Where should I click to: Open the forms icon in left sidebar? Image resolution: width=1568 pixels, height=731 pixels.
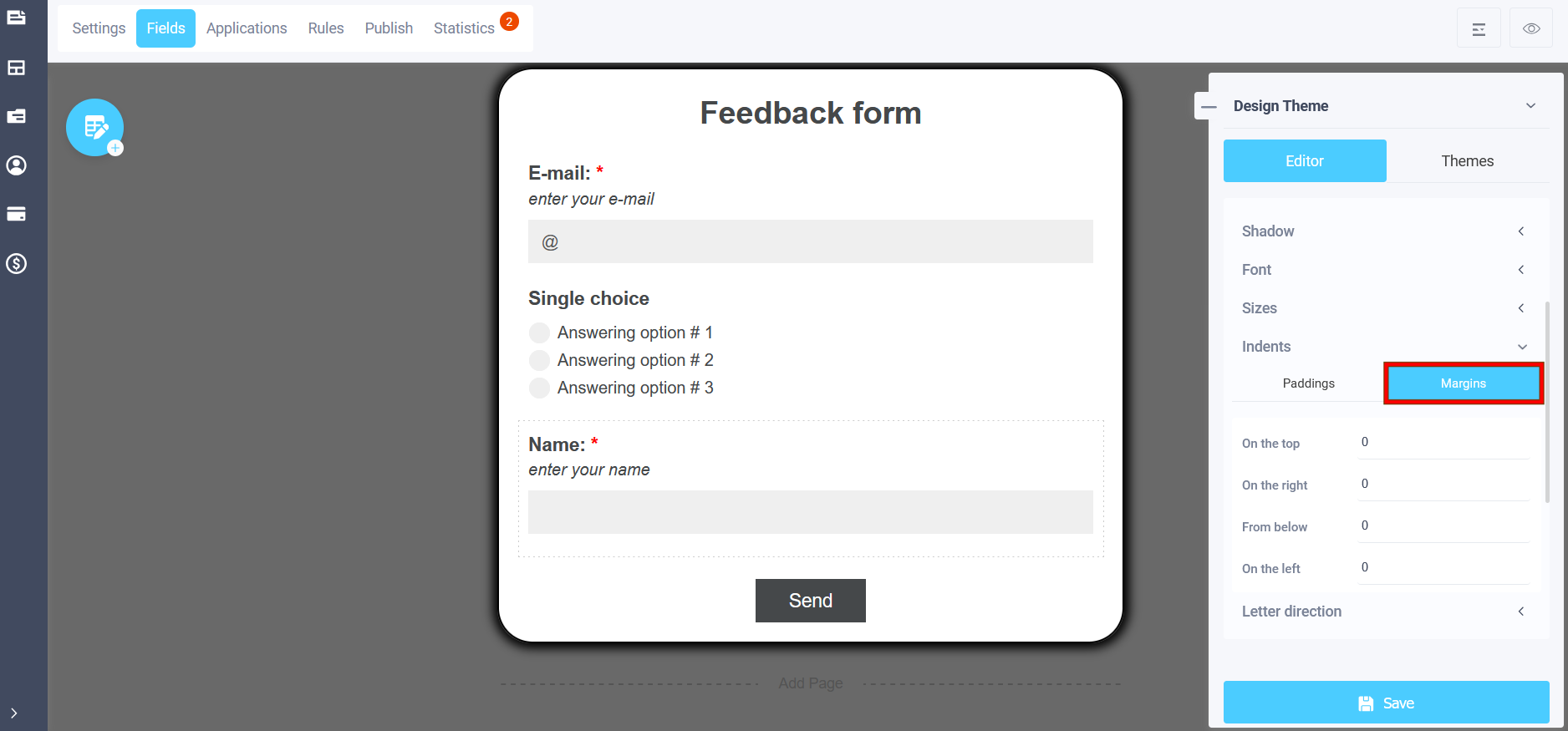pyautogui.click(x=16, y=18)
